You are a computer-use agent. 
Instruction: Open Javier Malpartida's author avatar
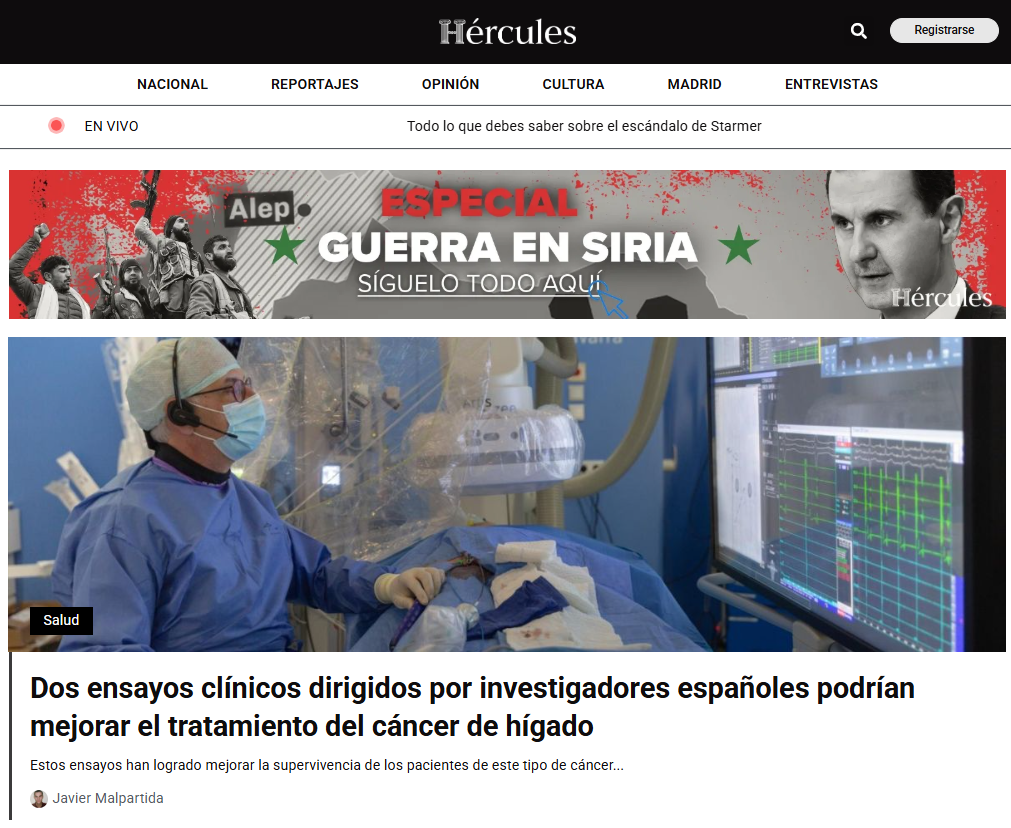(39, 798)
